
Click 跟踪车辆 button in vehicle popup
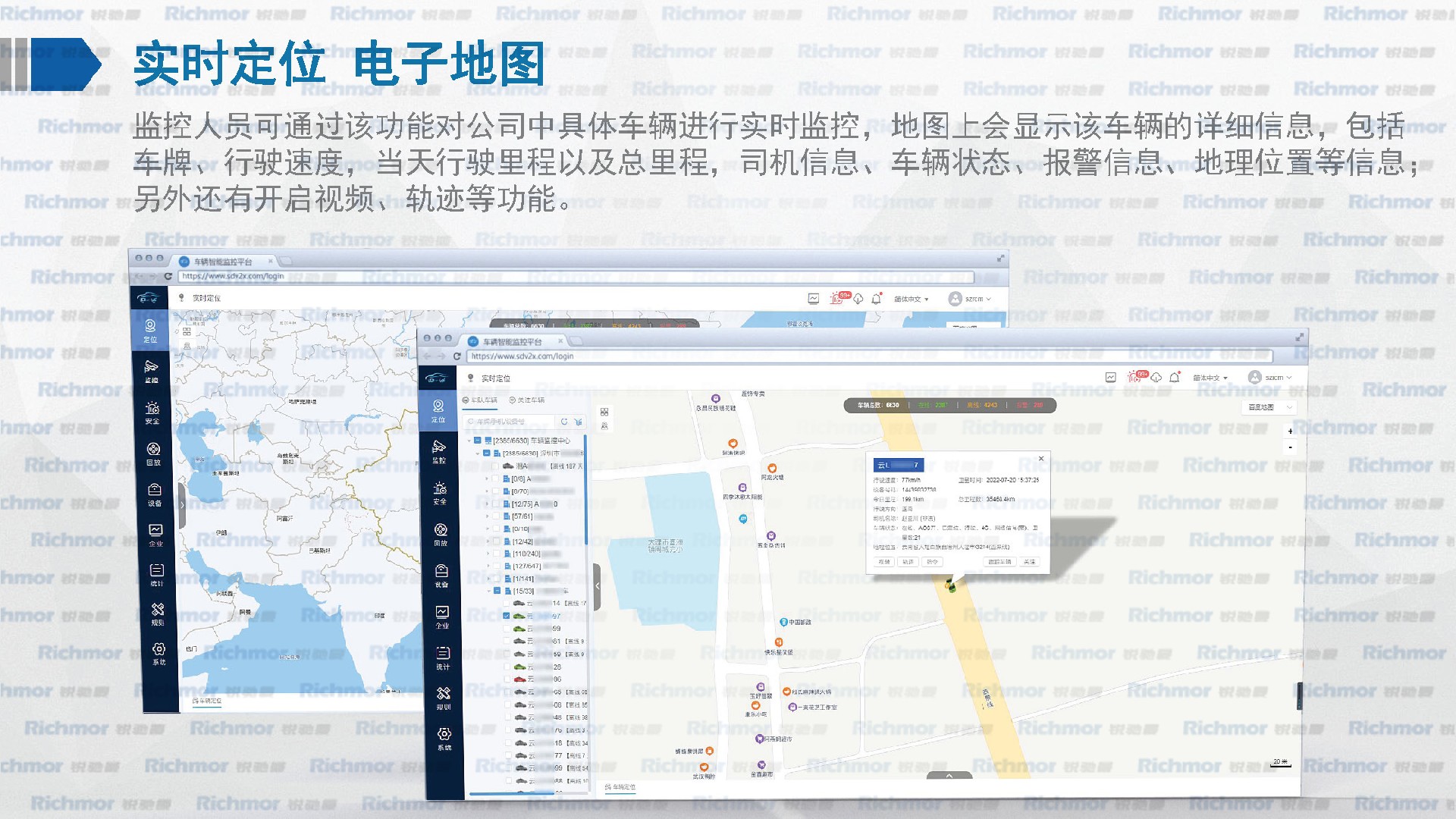pyautogui.click(x=999, y=562)
